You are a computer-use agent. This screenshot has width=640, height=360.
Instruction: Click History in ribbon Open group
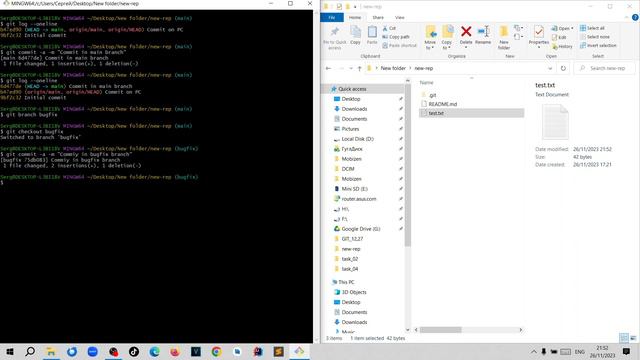tap(562, 47)
